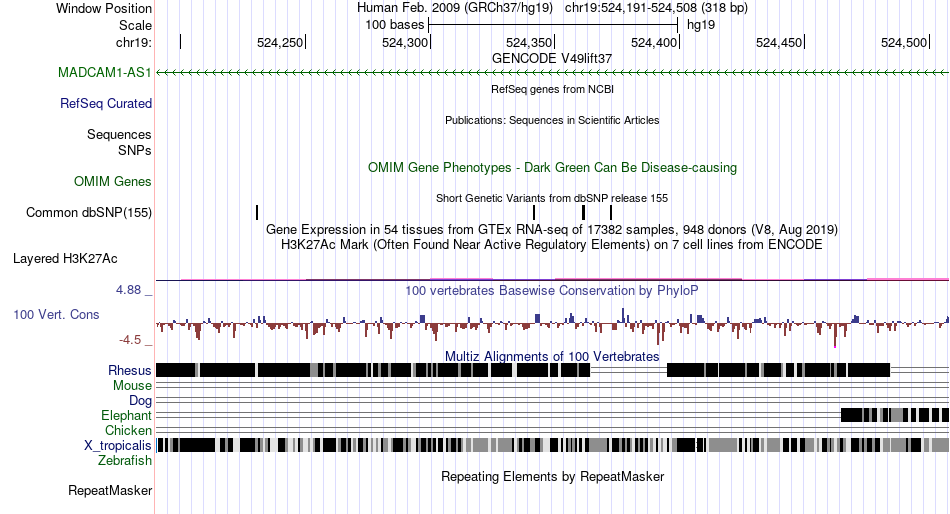Click the 524,400 ruler position label
The image size is (950, 514).
point(654,43)
